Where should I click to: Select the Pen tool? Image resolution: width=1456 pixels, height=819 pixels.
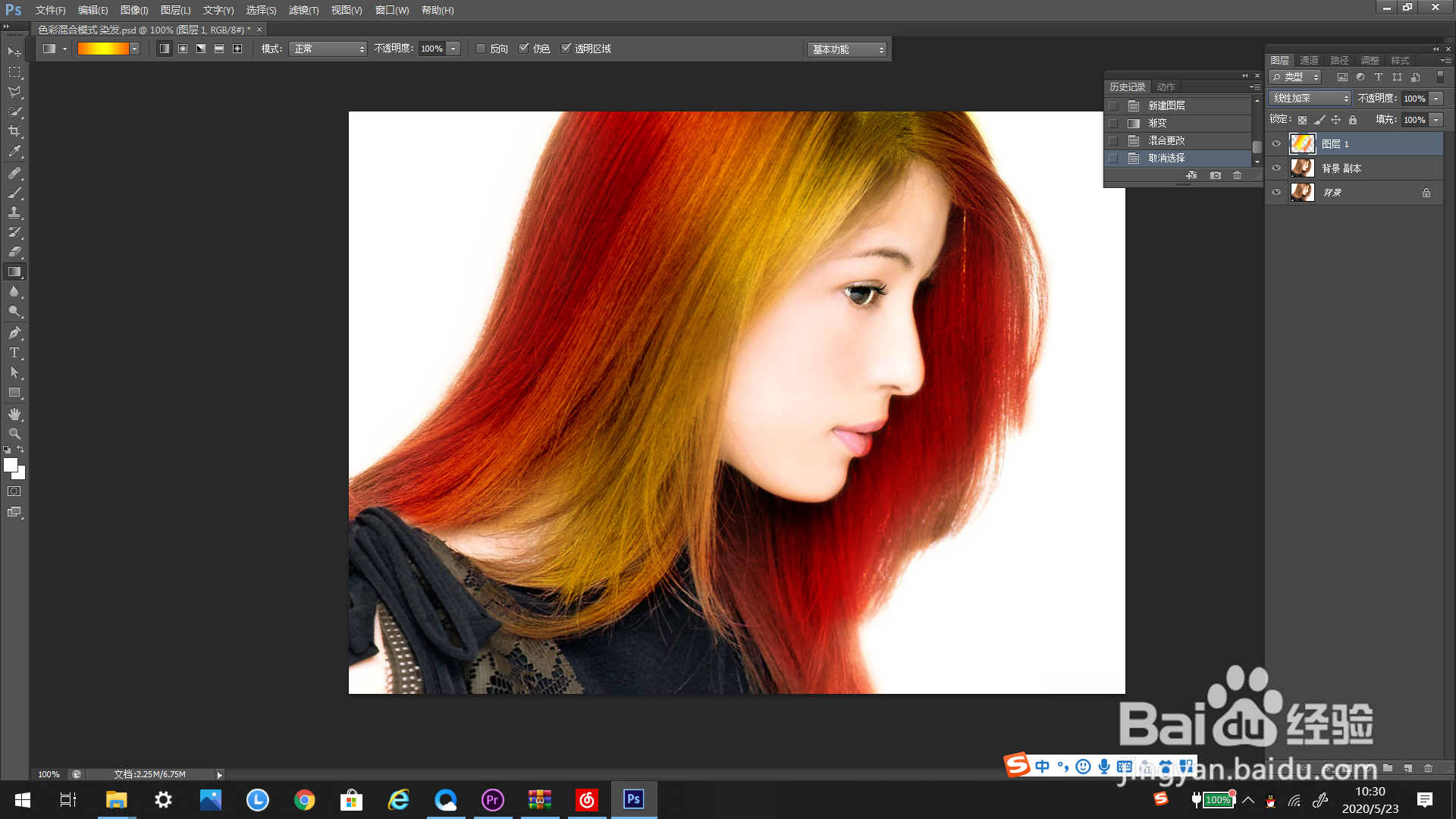coord(14,333)
